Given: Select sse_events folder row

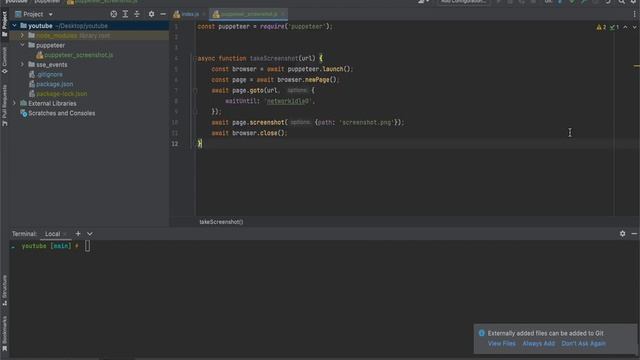Looking at the screenshot, I should 90,64.
